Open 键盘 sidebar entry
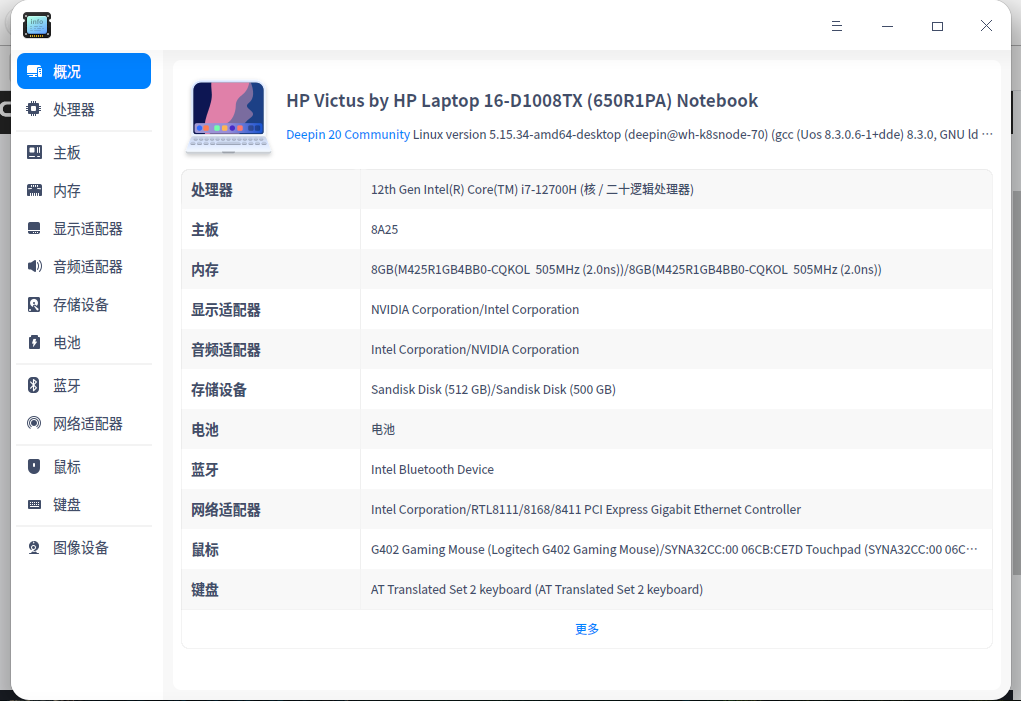Screen dimensions: 1021x701 (84, 505)
